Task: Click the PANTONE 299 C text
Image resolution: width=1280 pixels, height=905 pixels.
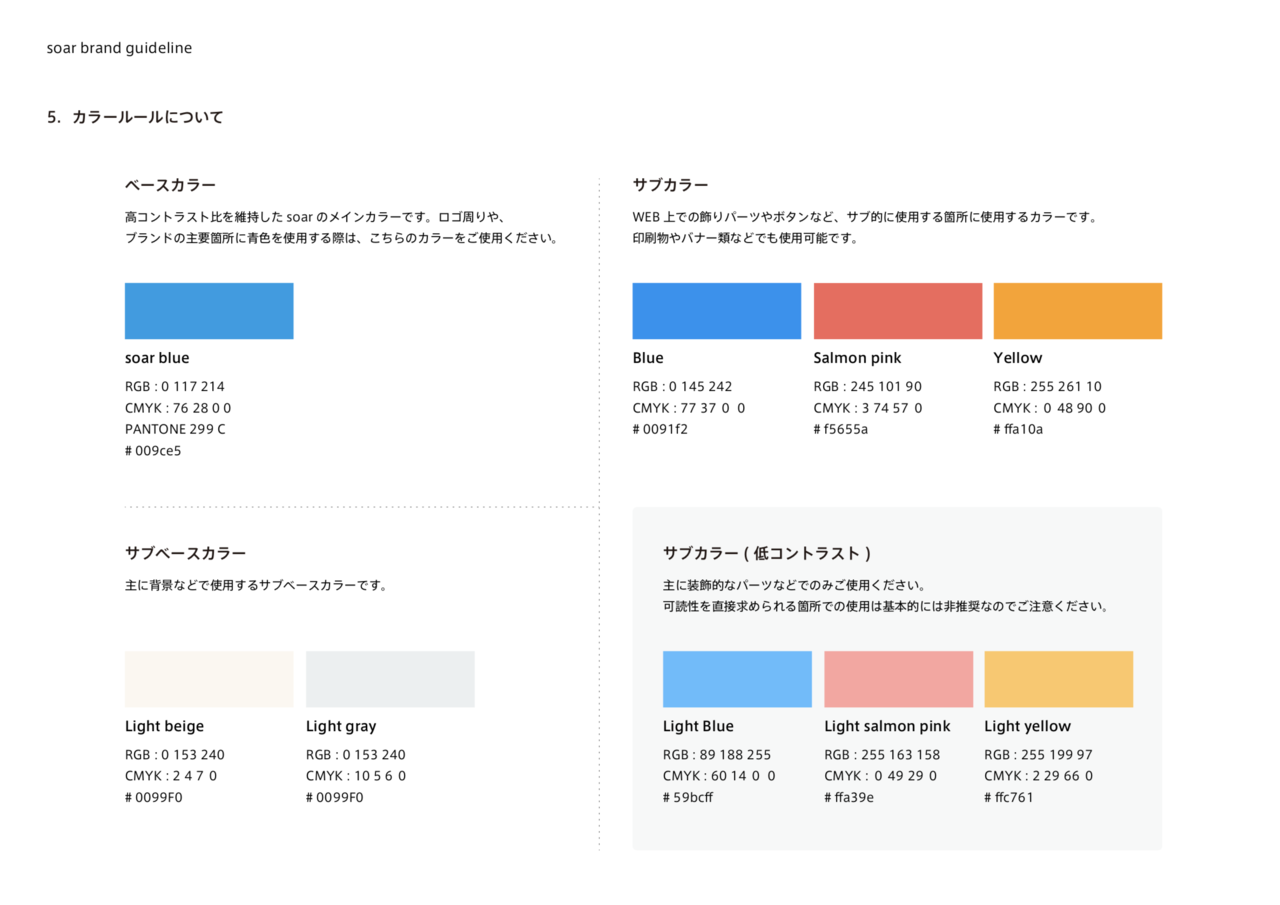Action: [175, 429]
